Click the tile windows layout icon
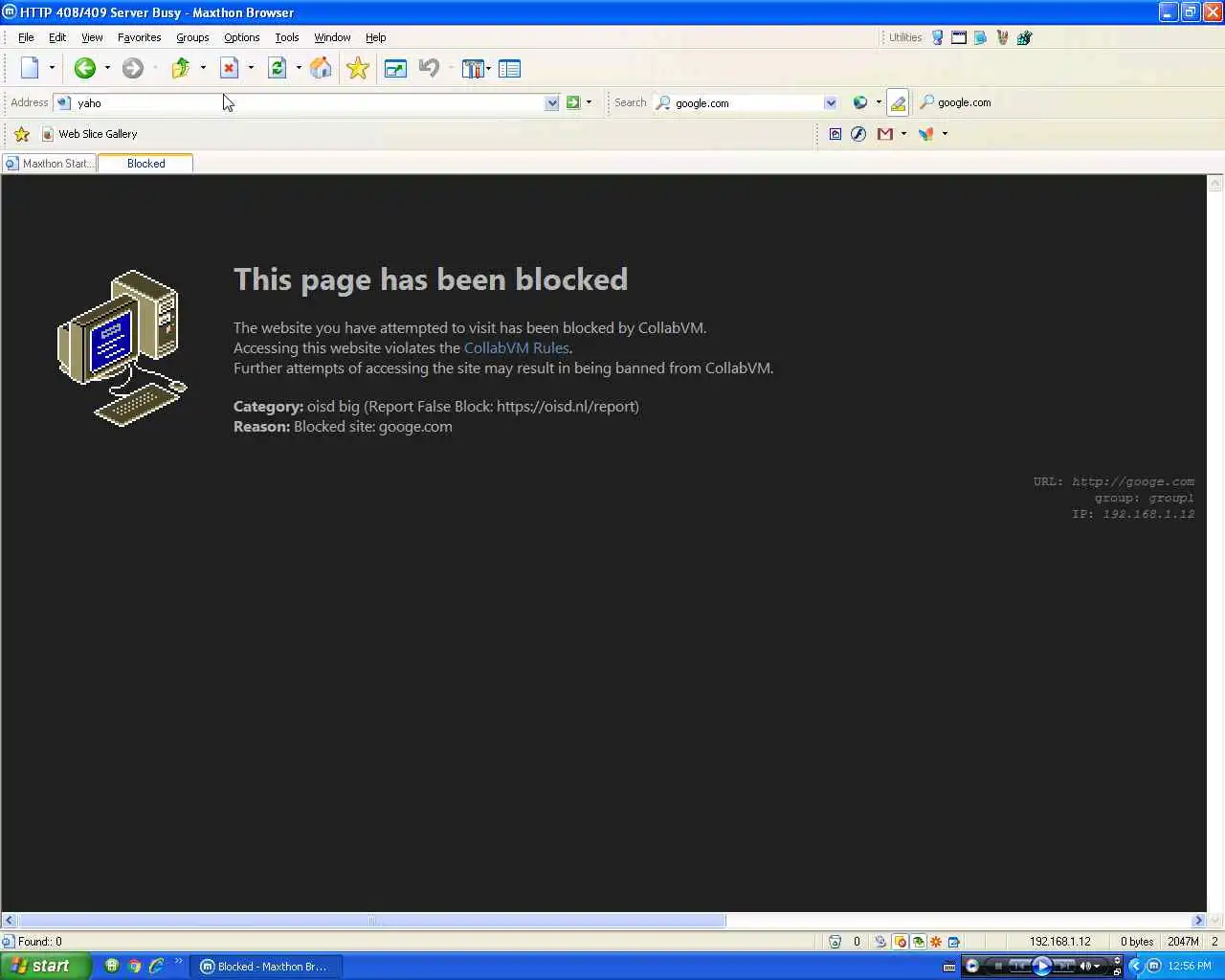Viewport: 1225px width, 980px height. point(473,68)
